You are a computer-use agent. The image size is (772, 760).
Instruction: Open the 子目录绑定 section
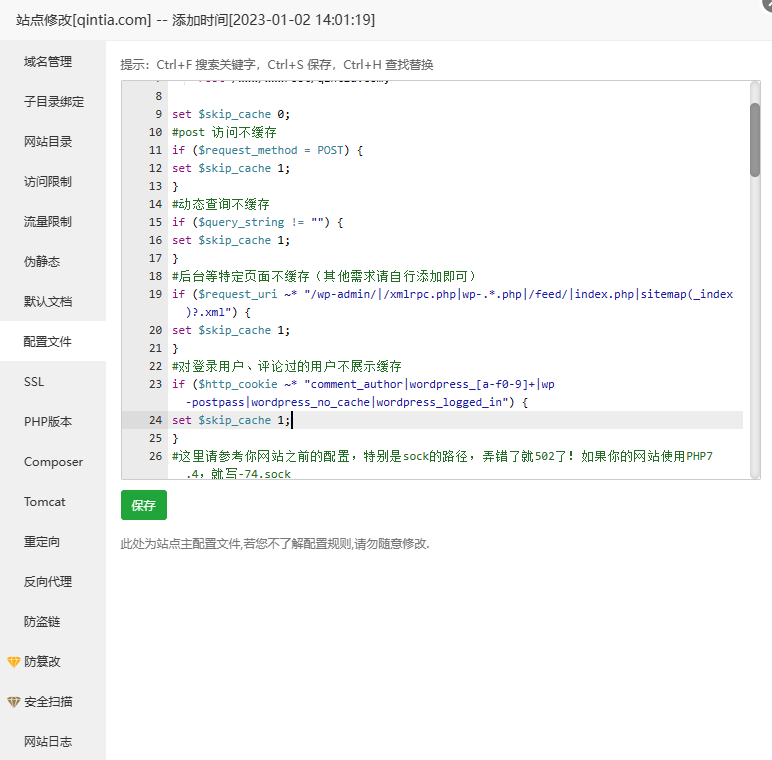coord(54,101)
